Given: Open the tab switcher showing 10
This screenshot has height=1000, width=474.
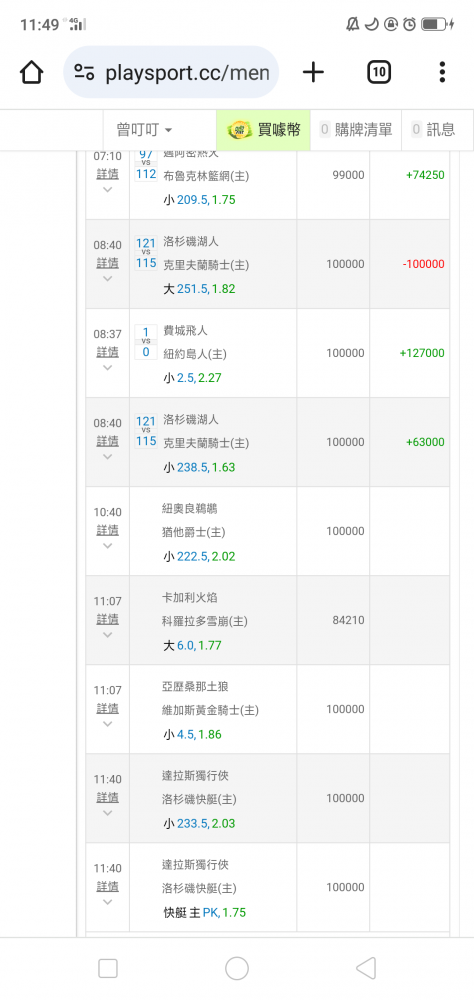Looking at the screenshot, I should 379,72.
